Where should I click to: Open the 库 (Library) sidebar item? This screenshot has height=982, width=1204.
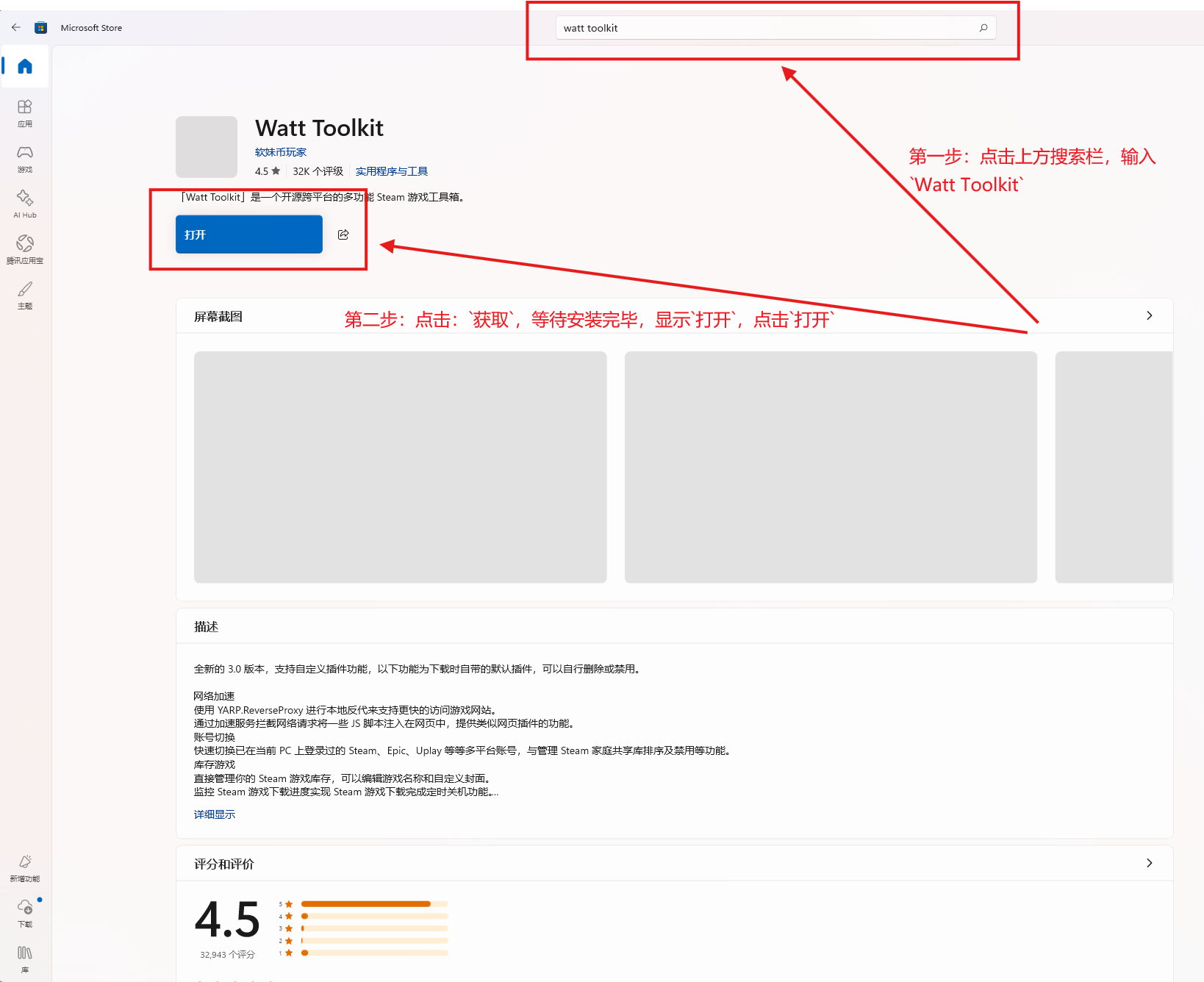pyautogui.click(x=25, y=958)
